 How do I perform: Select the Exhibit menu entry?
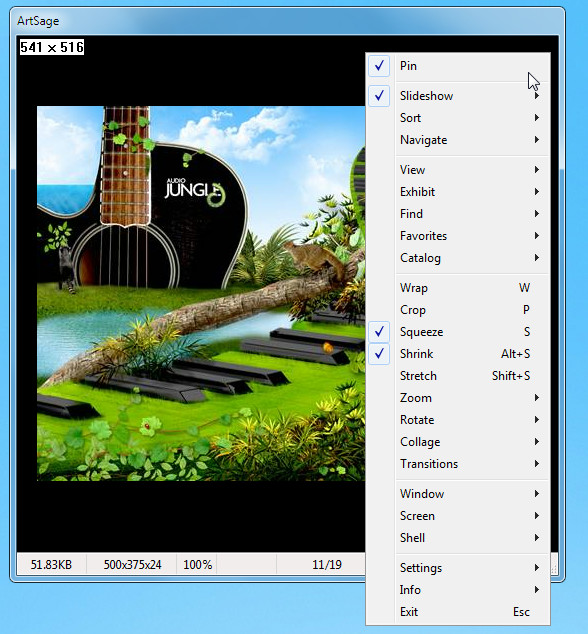(458, 192)
